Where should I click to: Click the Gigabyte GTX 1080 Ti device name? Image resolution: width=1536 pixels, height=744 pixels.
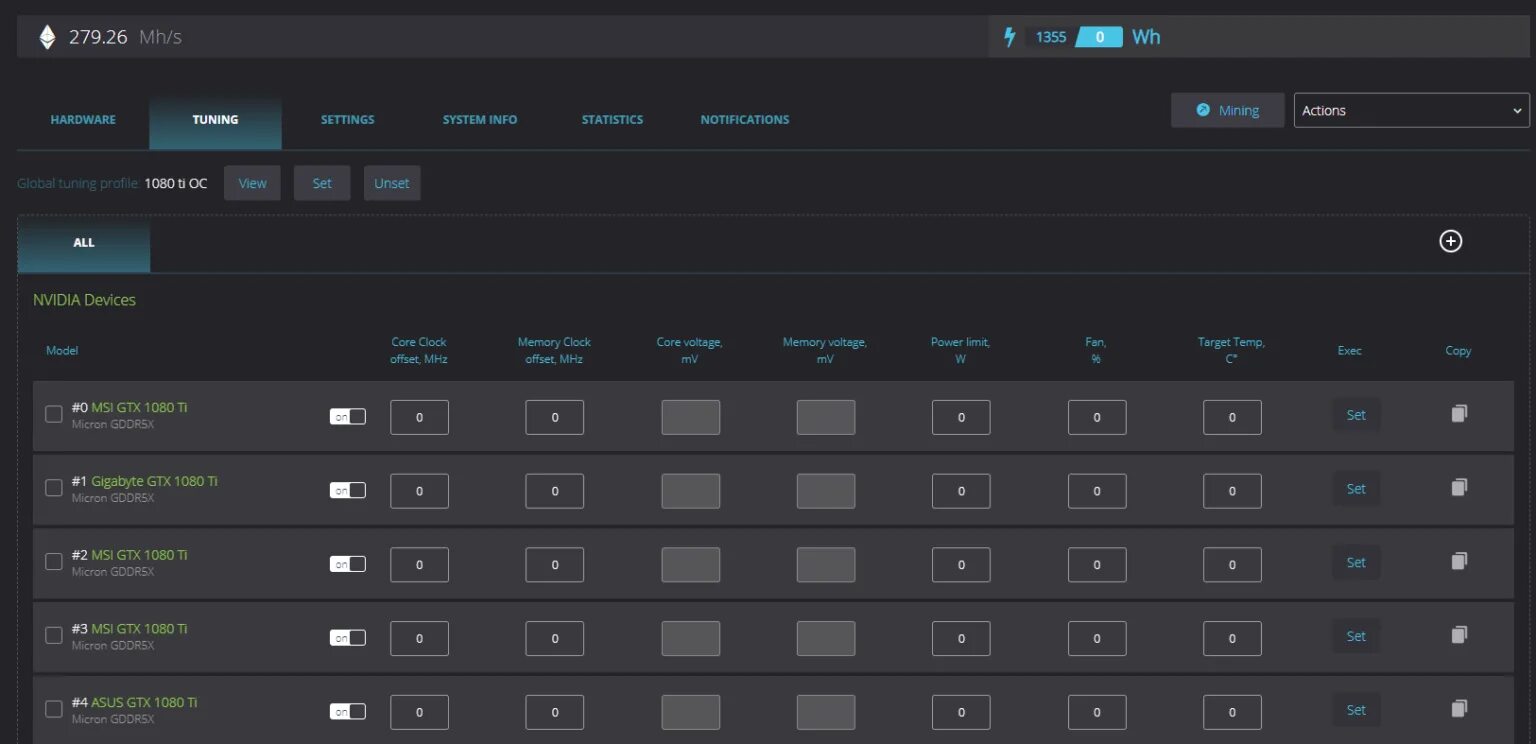(x=154, y=481)
